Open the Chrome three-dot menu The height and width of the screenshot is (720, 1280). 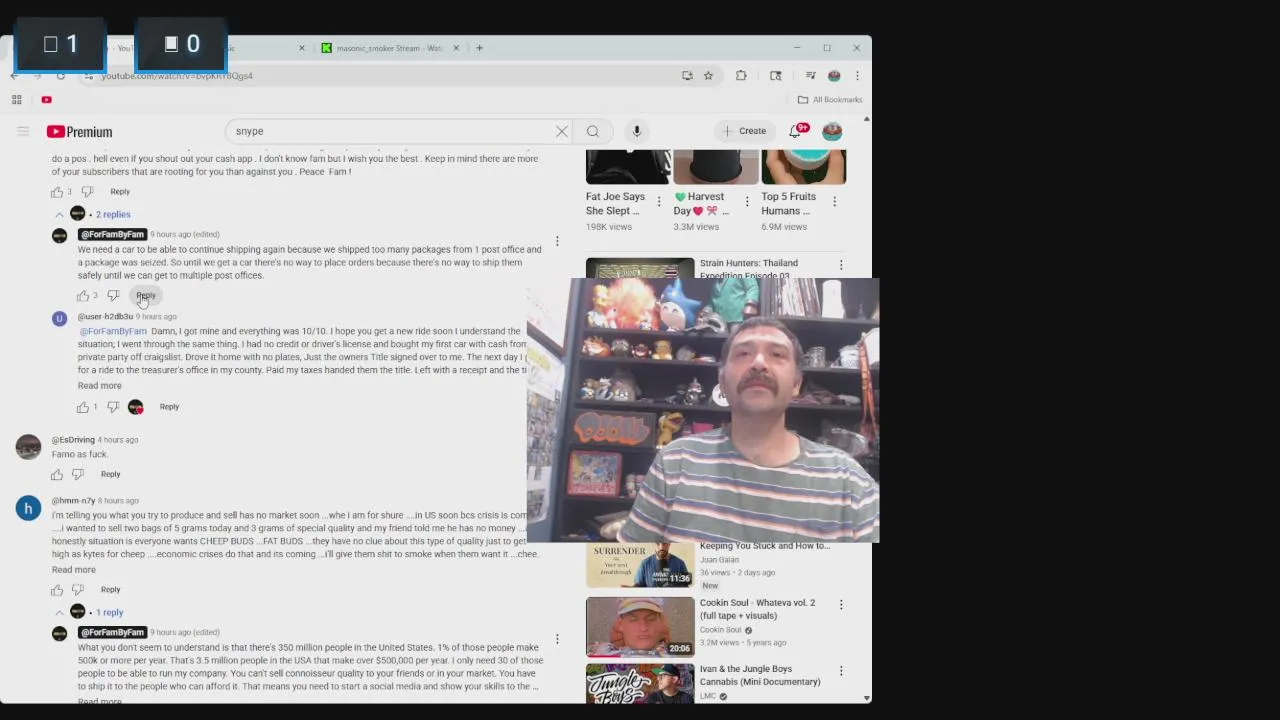857,75
